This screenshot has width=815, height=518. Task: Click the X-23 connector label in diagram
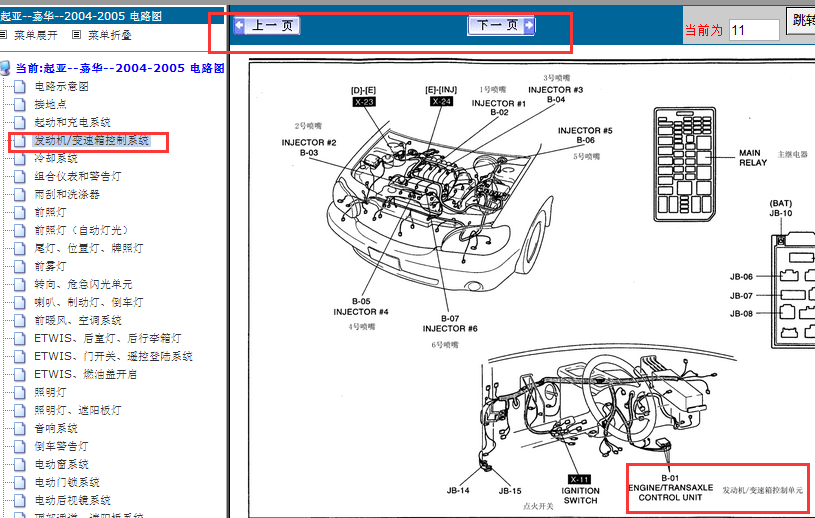point(364,102)
